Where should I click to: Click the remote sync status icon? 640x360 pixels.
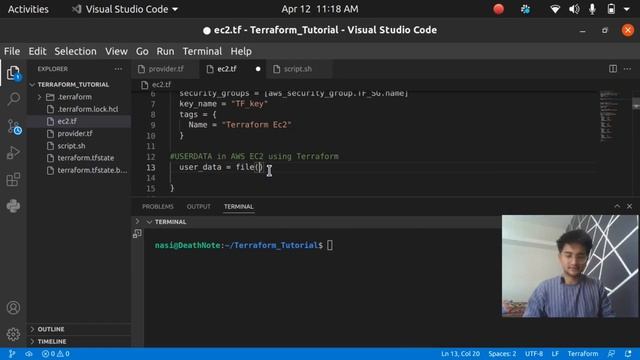tap(29, 354)
